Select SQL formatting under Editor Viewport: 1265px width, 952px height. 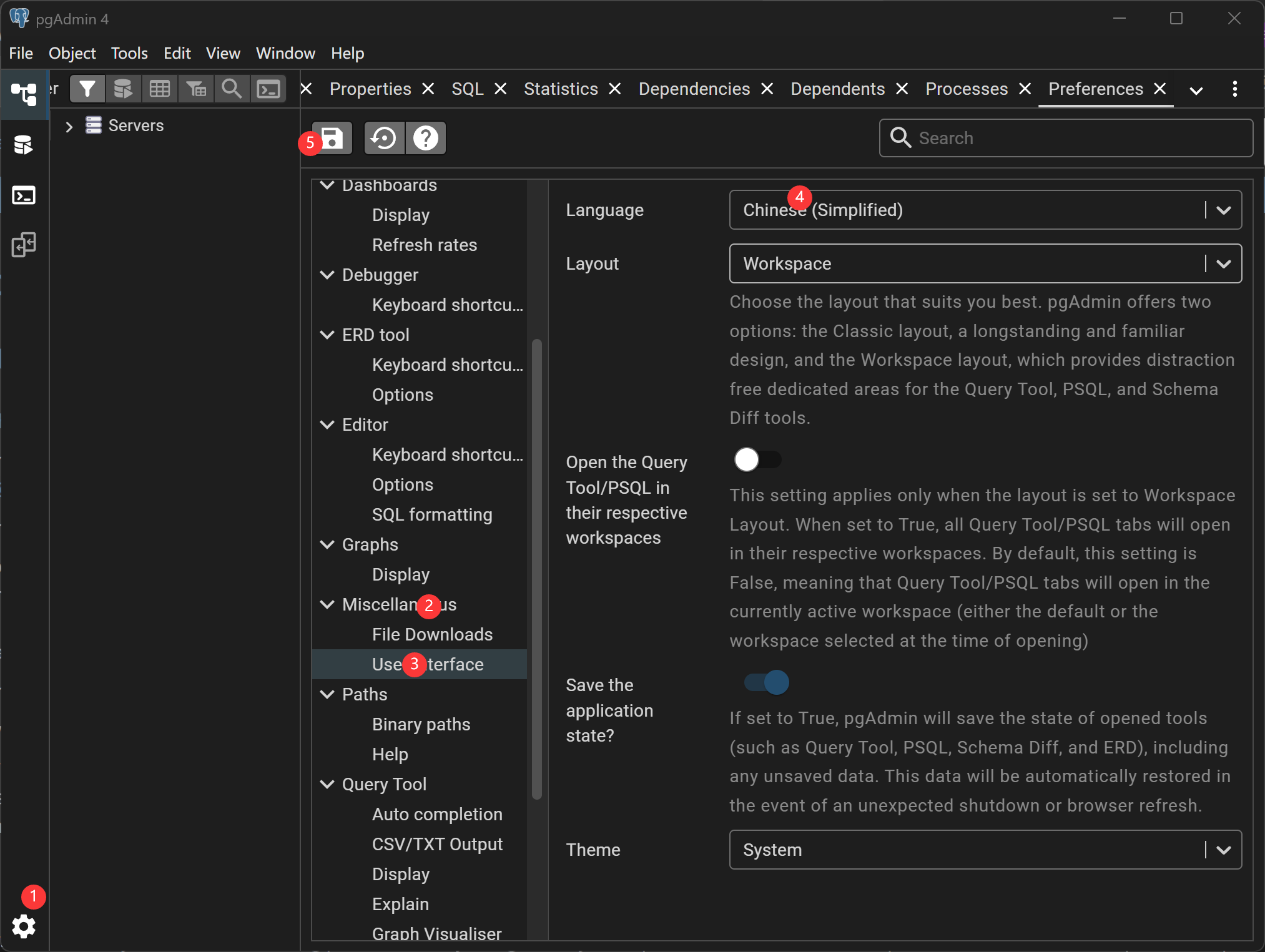point(431,514)
